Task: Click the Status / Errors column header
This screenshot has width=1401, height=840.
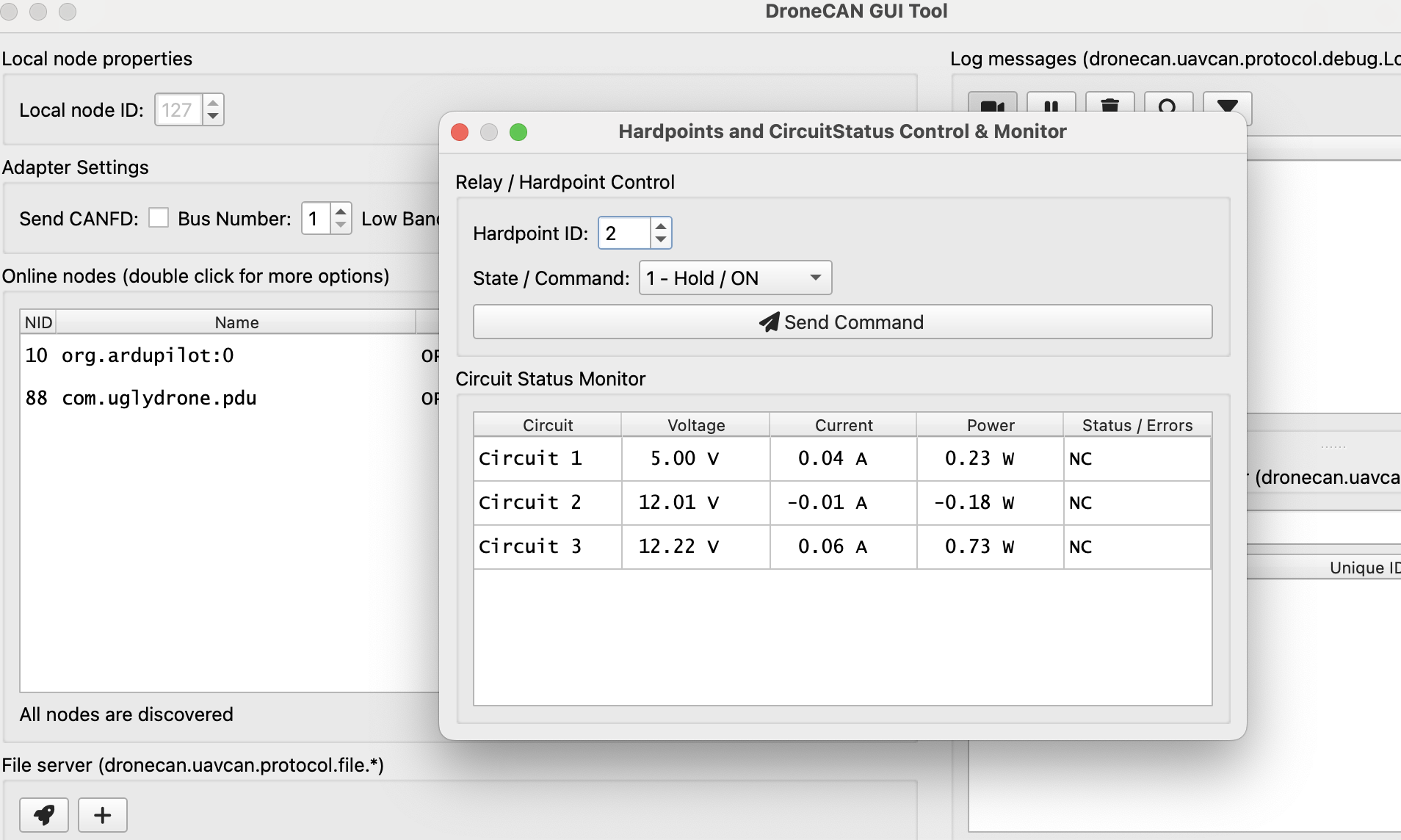Action: click(x=1137, y=425)
